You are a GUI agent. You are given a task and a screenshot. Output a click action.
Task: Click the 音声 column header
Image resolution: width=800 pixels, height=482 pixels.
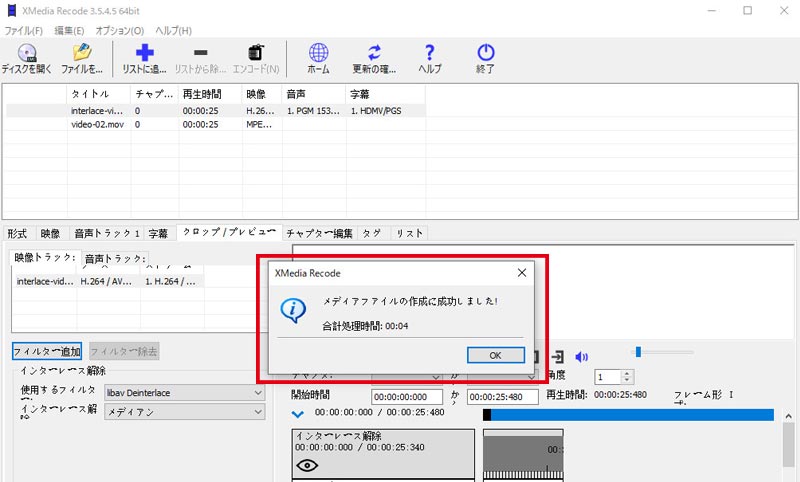(x=314, y=94)
